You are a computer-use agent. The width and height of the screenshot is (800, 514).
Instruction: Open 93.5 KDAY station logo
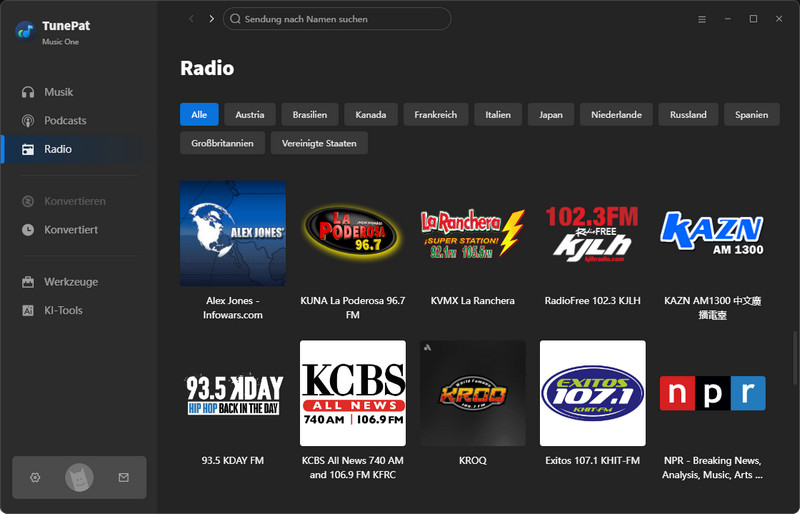233,393
